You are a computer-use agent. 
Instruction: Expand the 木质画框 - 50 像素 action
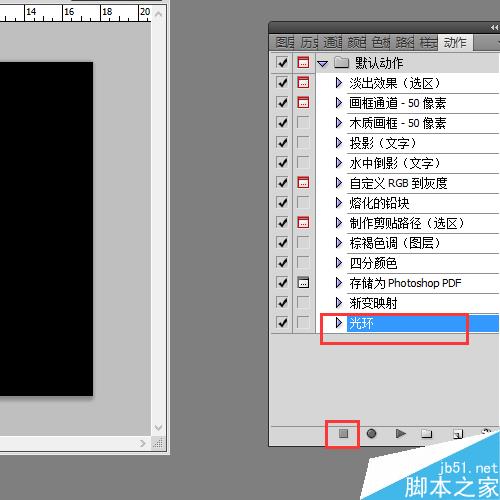339,123
